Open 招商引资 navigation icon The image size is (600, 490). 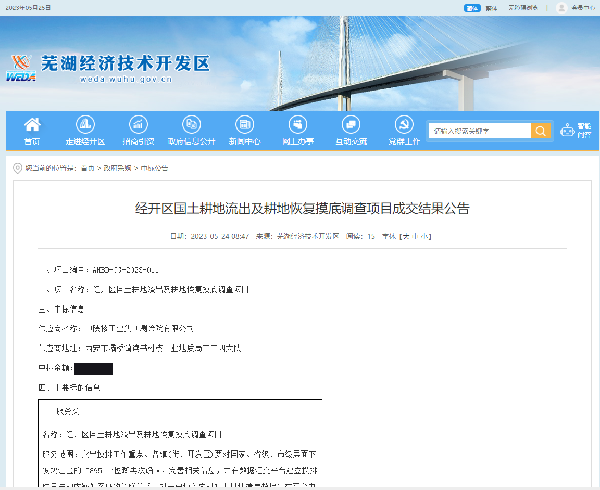pos(138,125)
